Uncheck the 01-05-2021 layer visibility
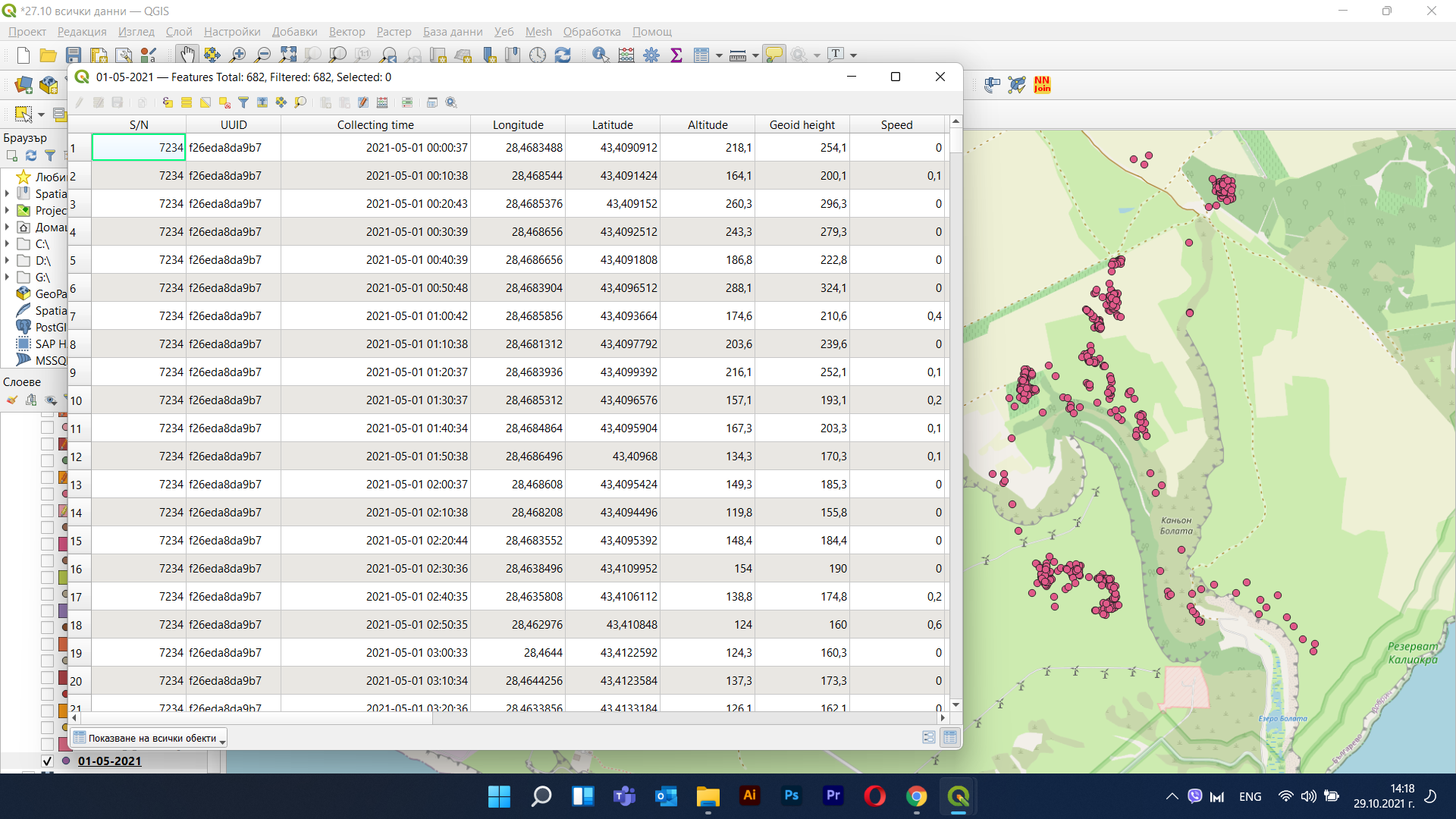This screenshot has width=1456, height=819. pyautogui.click(x=47, y=761)
